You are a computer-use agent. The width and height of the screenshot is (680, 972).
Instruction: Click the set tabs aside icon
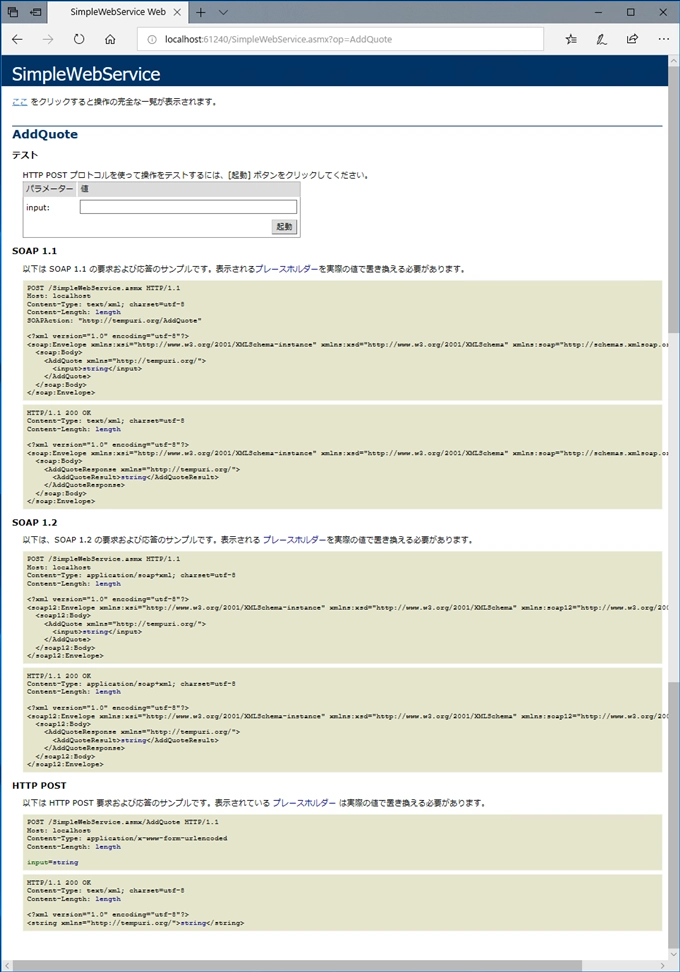pyautogui.click(x=36, y=12)
